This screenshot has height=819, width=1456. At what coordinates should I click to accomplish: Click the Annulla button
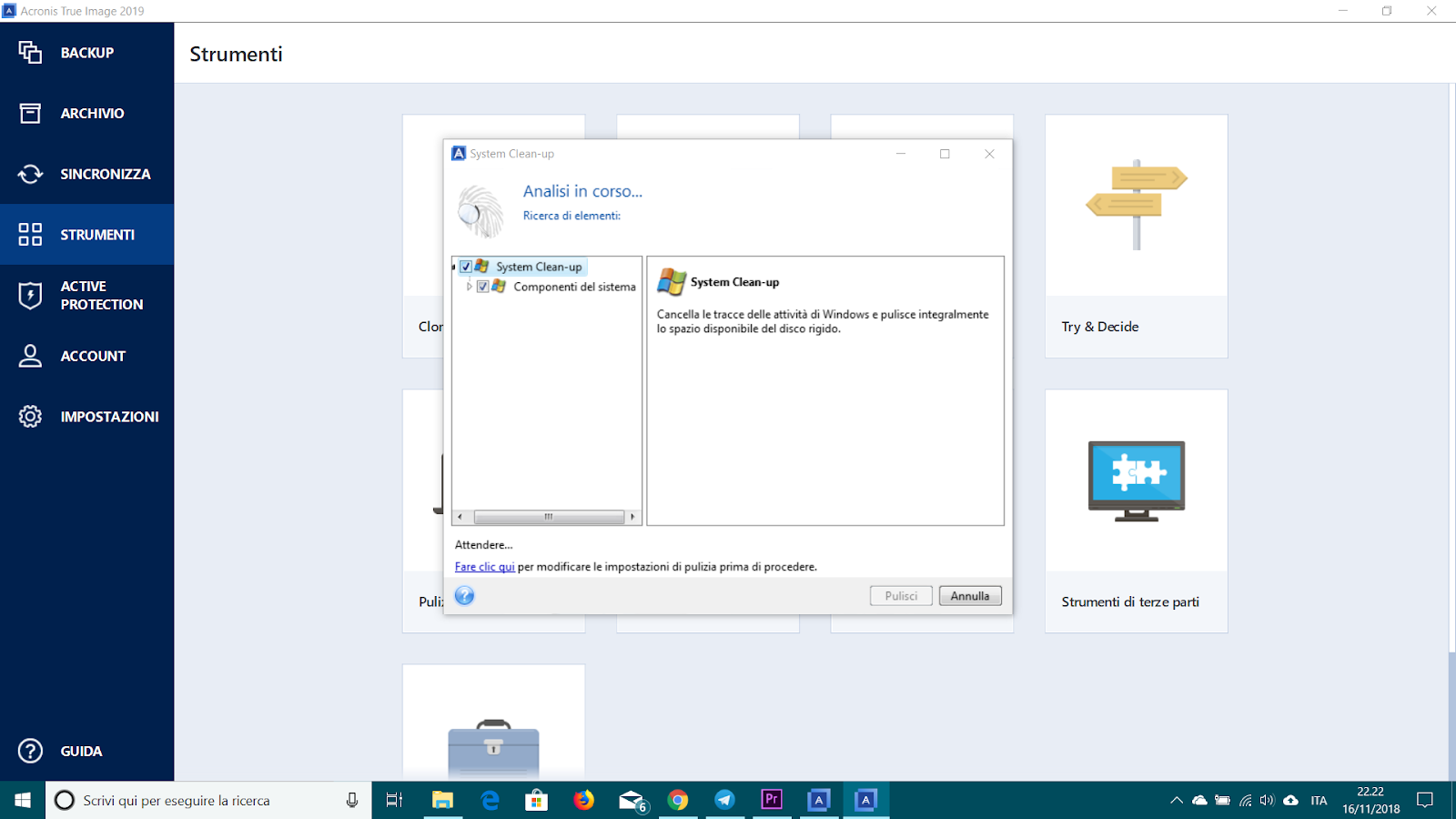(970, 596)
